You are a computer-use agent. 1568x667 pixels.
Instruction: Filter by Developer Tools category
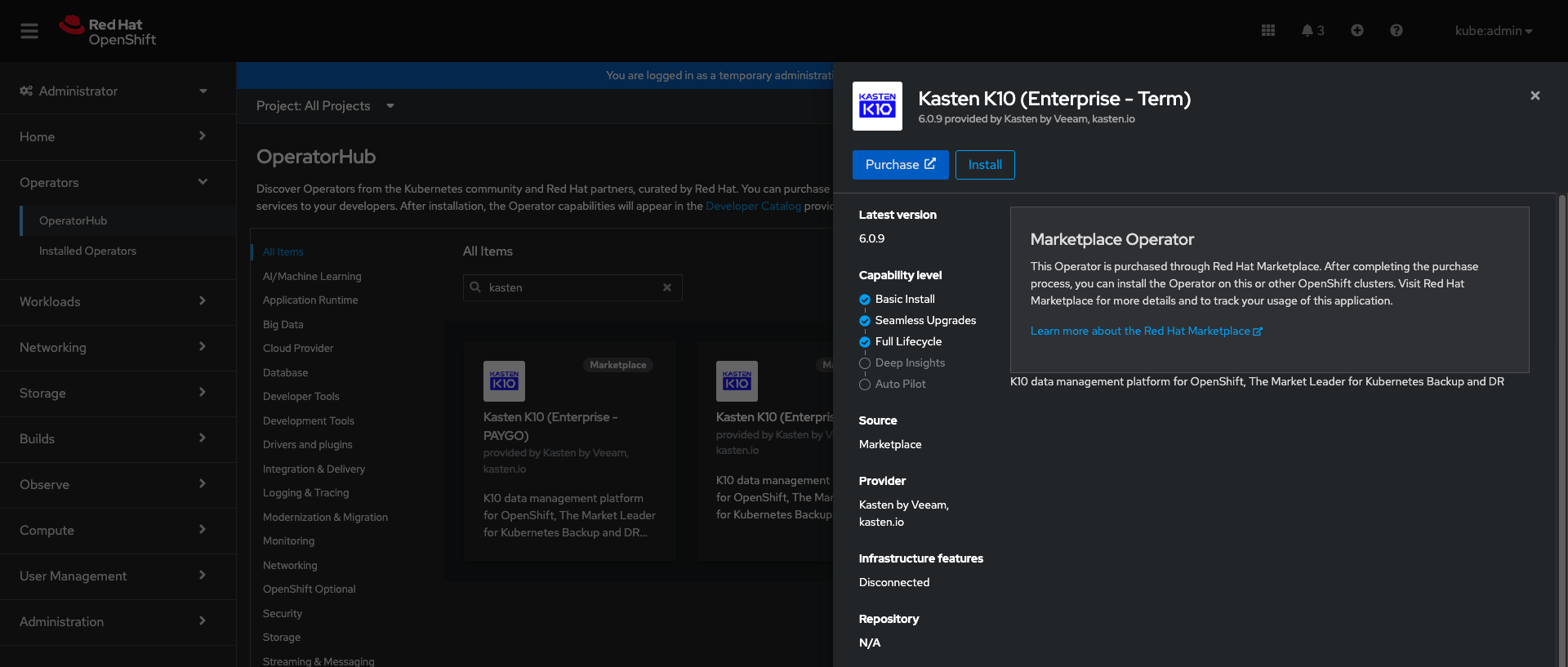301,396
